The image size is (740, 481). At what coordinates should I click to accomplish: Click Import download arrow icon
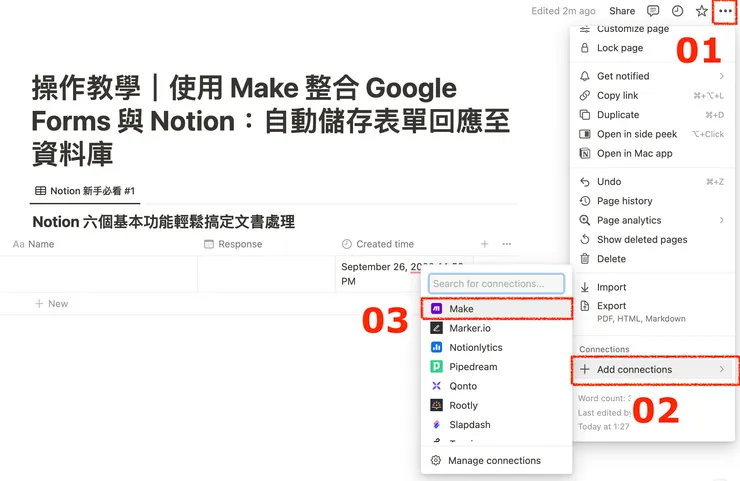pos(584,287)
